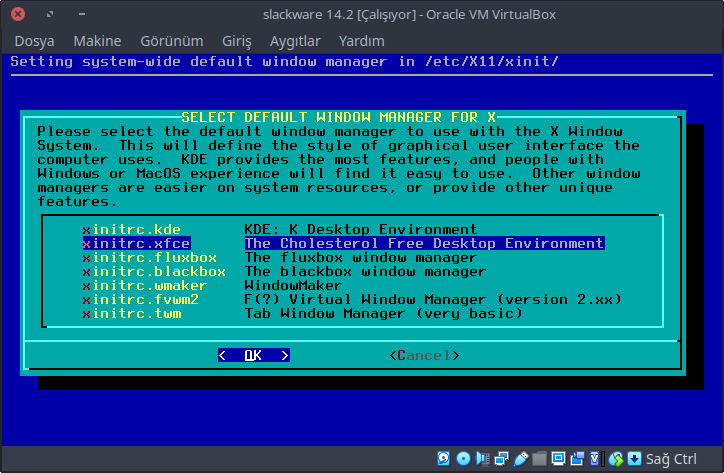Open the Giriş menu

(237, 41)
